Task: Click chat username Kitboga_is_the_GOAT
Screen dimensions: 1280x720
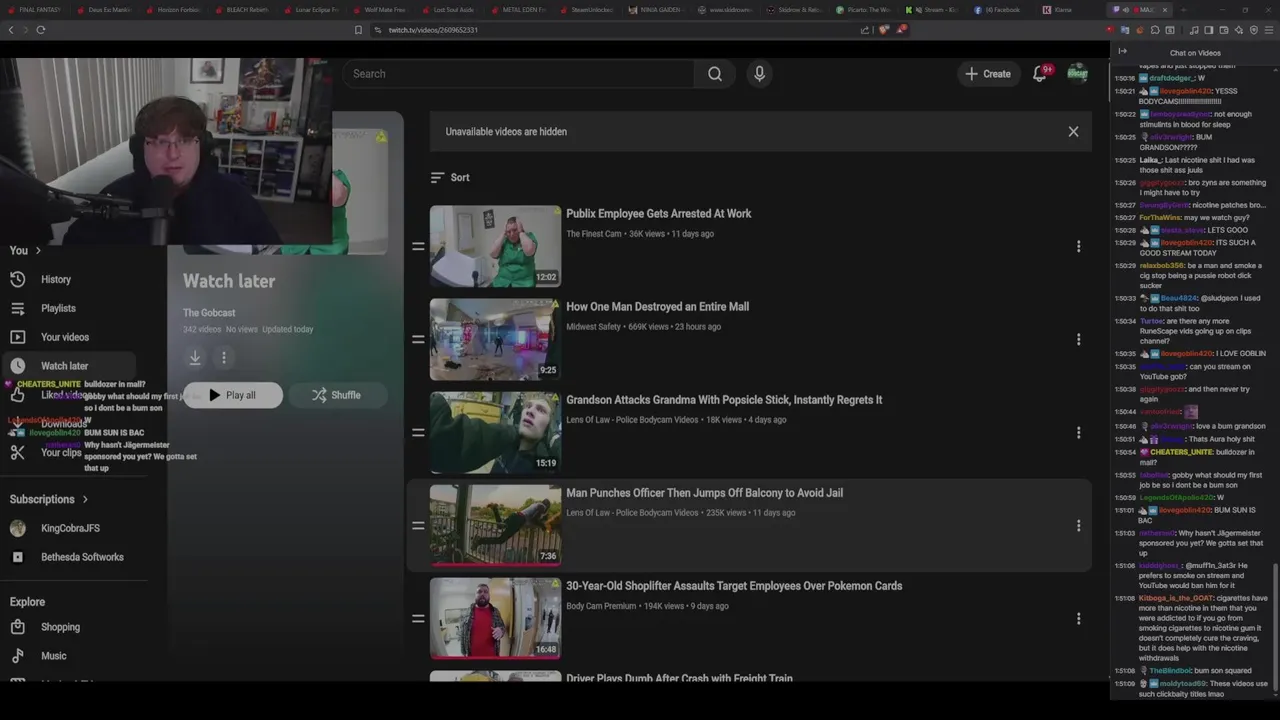Action: pyautogui.click(x=1176, y=598)
